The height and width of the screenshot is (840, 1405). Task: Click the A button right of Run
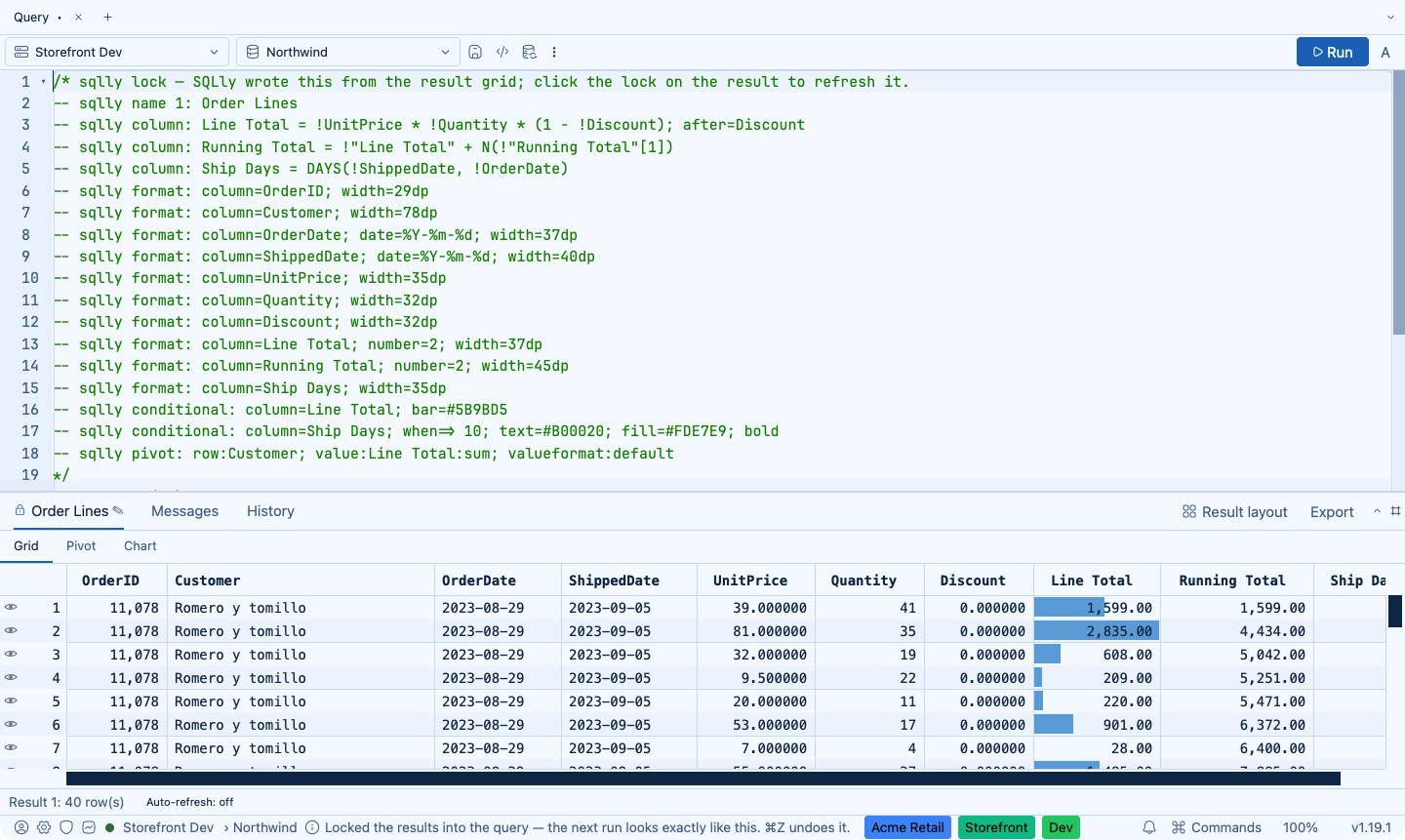click(1385, 53)
